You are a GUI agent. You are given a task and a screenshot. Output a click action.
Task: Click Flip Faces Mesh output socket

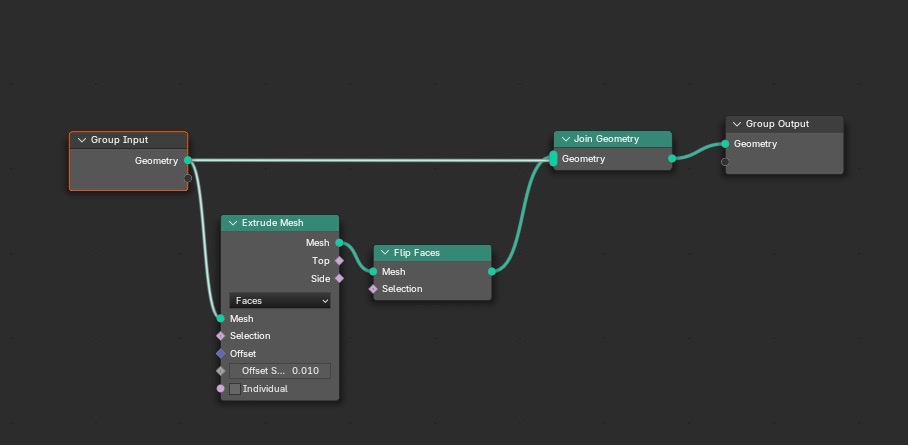click(x=492, y=272)
